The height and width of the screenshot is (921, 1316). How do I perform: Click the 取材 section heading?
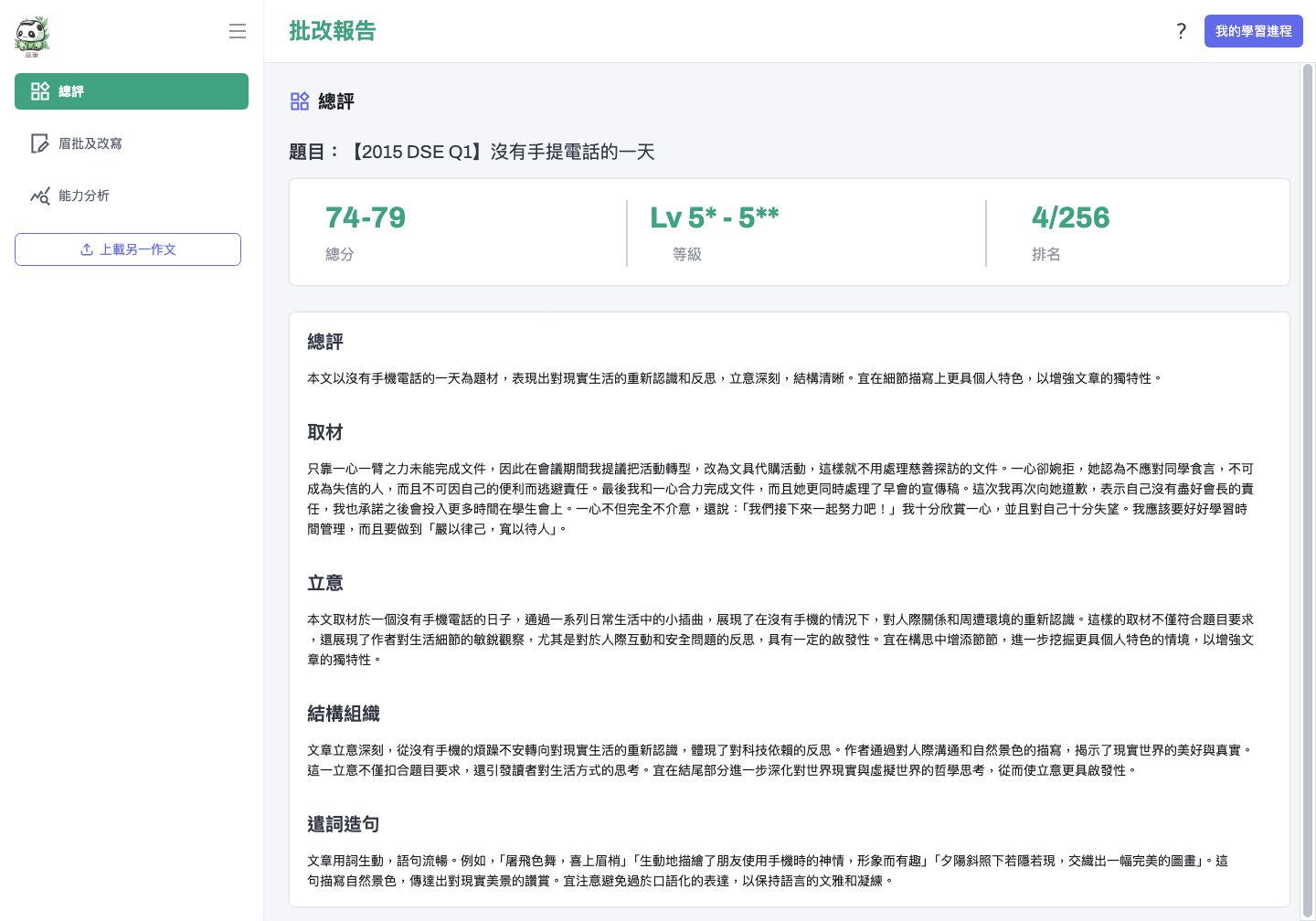tap(324, 432)
